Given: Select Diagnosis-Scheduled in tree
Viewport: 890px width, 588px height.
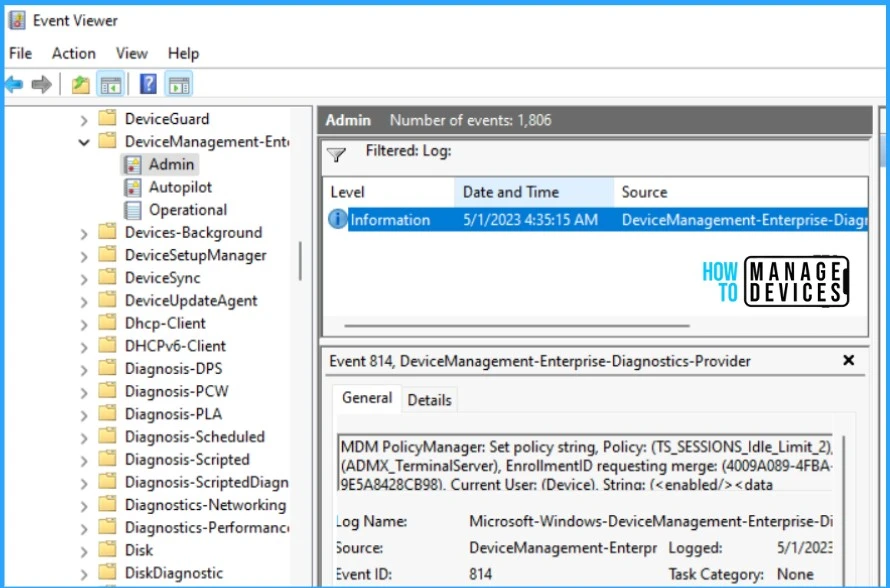Looking at the screenshot, I should [x=195, y=437].
